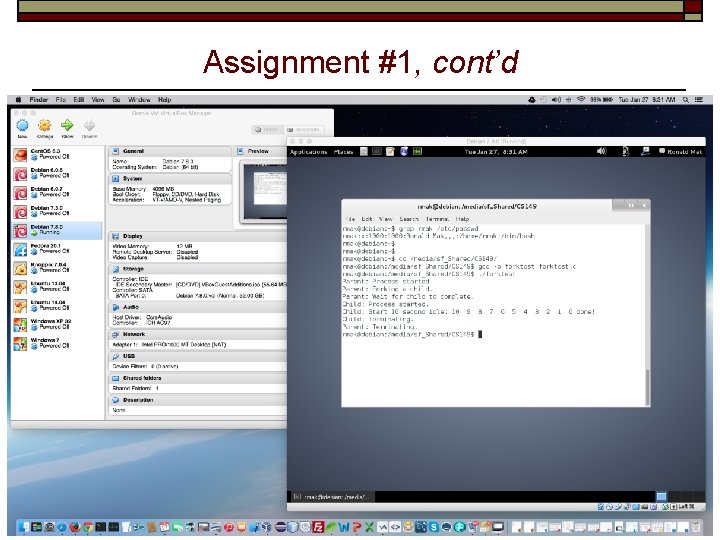720x540 pixels.
Task: Open Skype from the Dock
Action: click(x=433, y=527)
